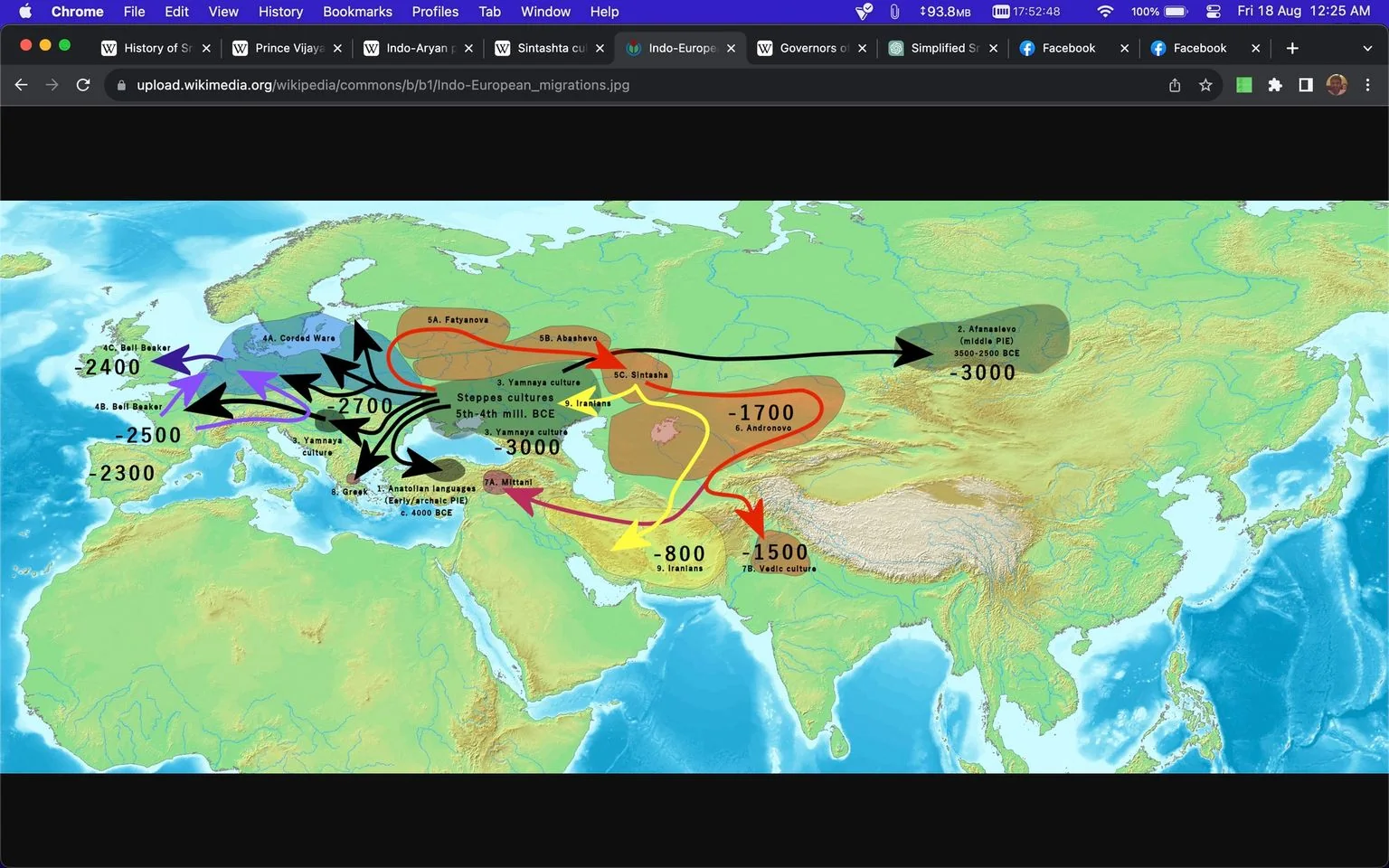Open the Bookmarks menu in the menu bar
This screenshot has width=1389, height=868.
[x=357, y=12]
